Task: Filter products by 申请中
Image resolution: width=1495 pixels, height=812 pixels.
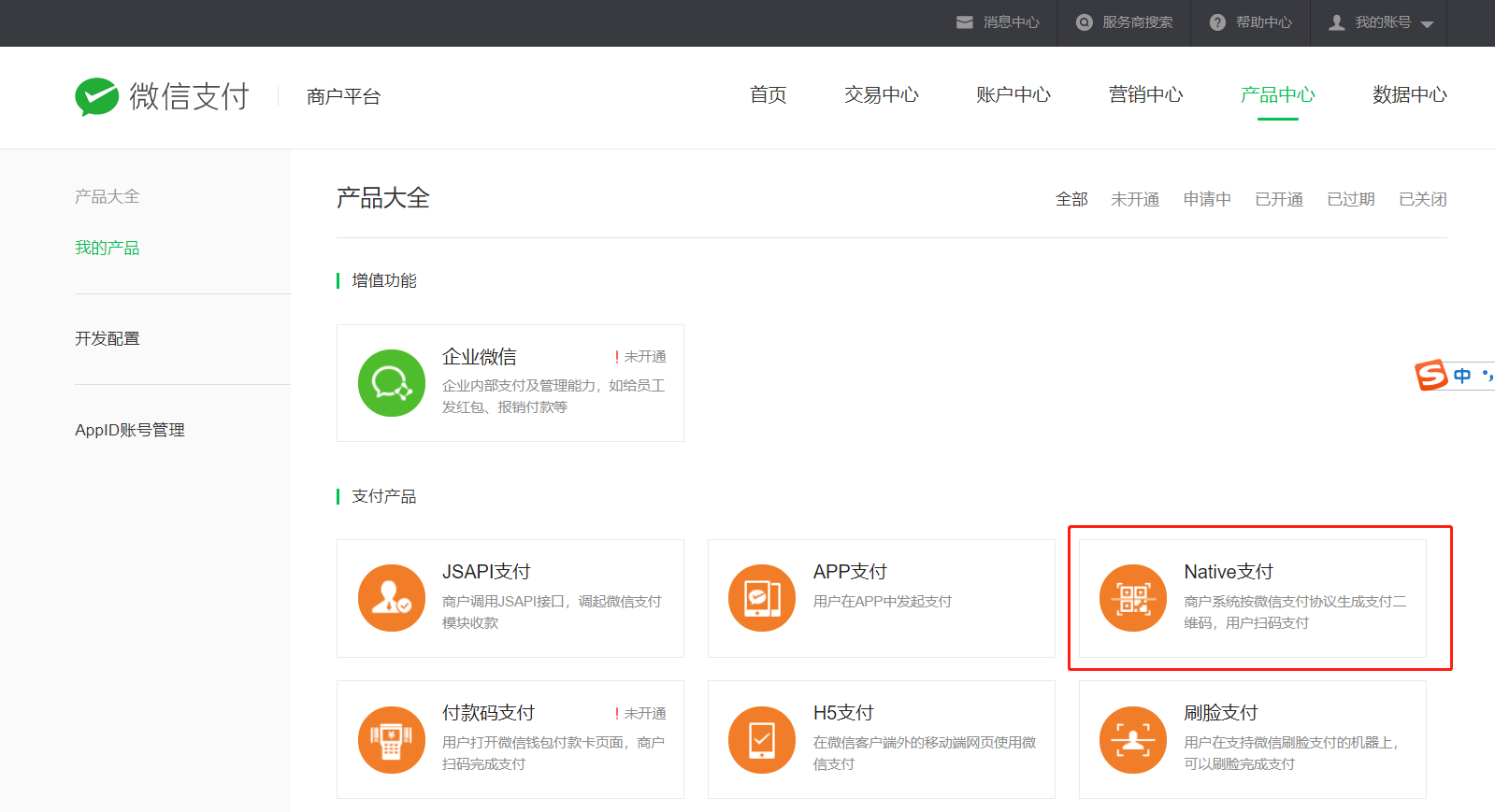Action: (1207, 199)
